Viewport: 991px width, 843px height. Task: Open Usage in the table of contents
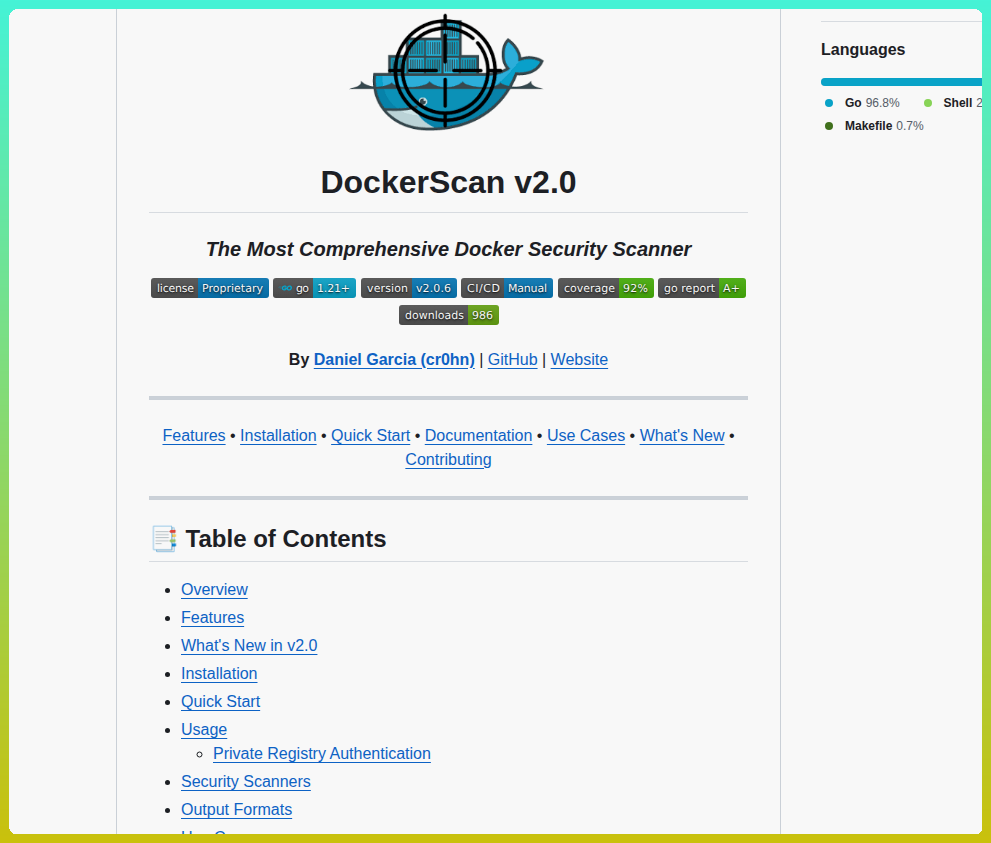(204, 729)
